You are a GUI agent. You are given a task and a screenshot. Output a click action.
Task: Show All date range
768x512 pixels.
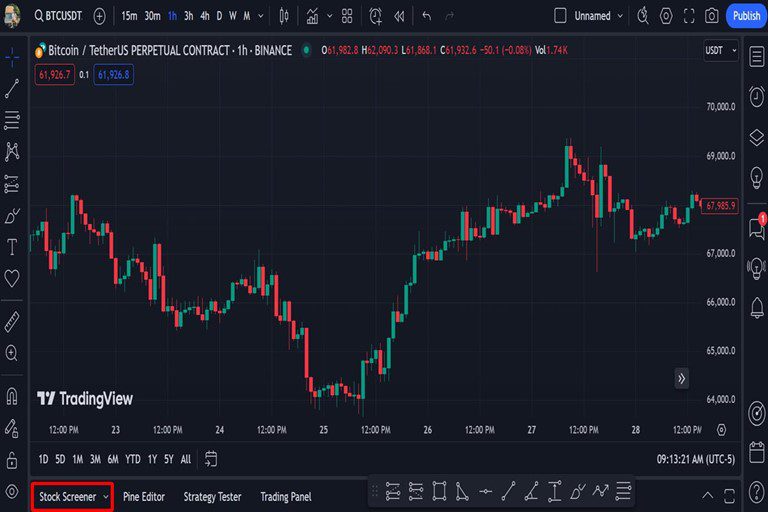coord(186,459)
